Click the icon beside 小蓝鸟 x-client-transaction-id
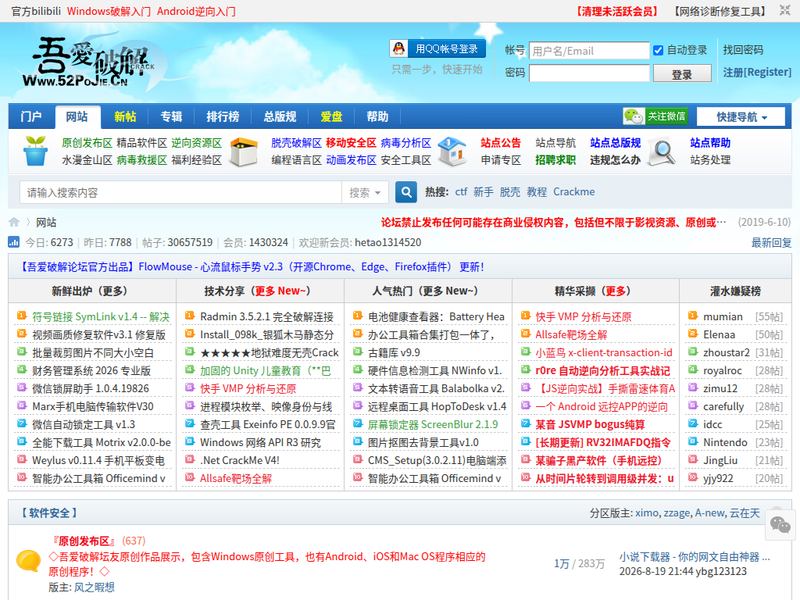 526,352
